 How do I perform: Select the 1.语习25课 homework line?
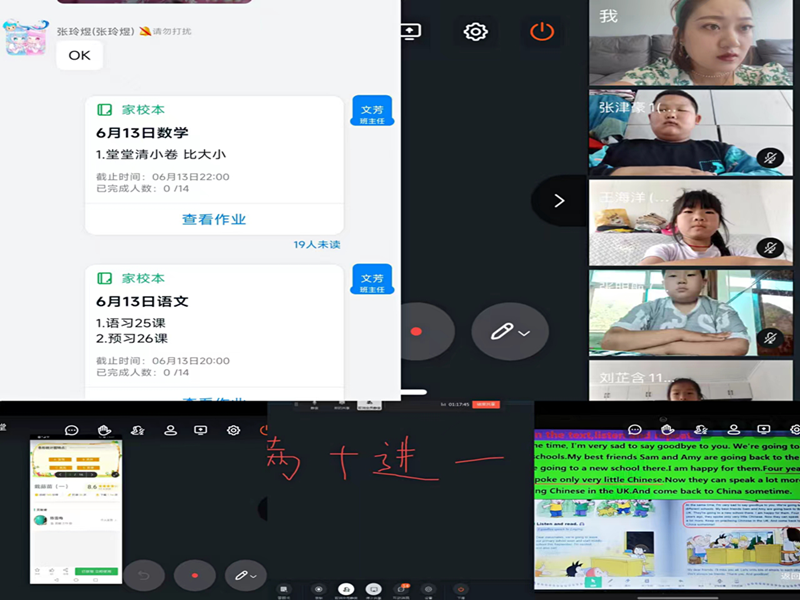pyautogui.click(x=131, y=323)
